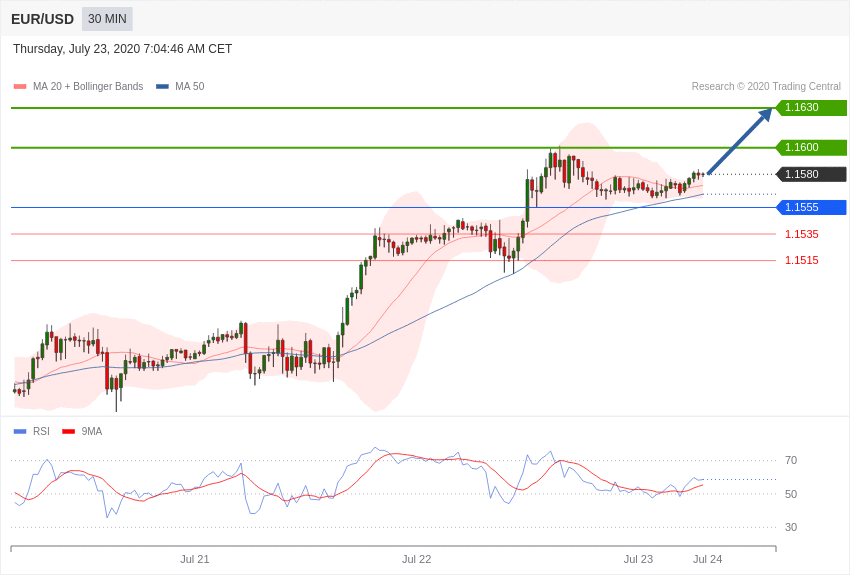Click the blue MA 50 legend swatch
The width and height of the screenshot is (850, 576).
pyautogui.click(x=162, y=86)
